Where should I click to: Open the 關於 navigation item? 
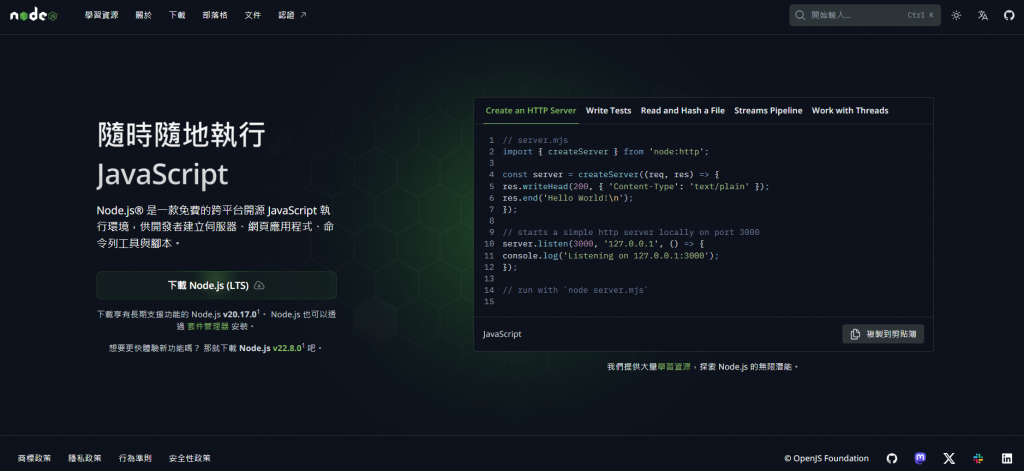(144, 15)
